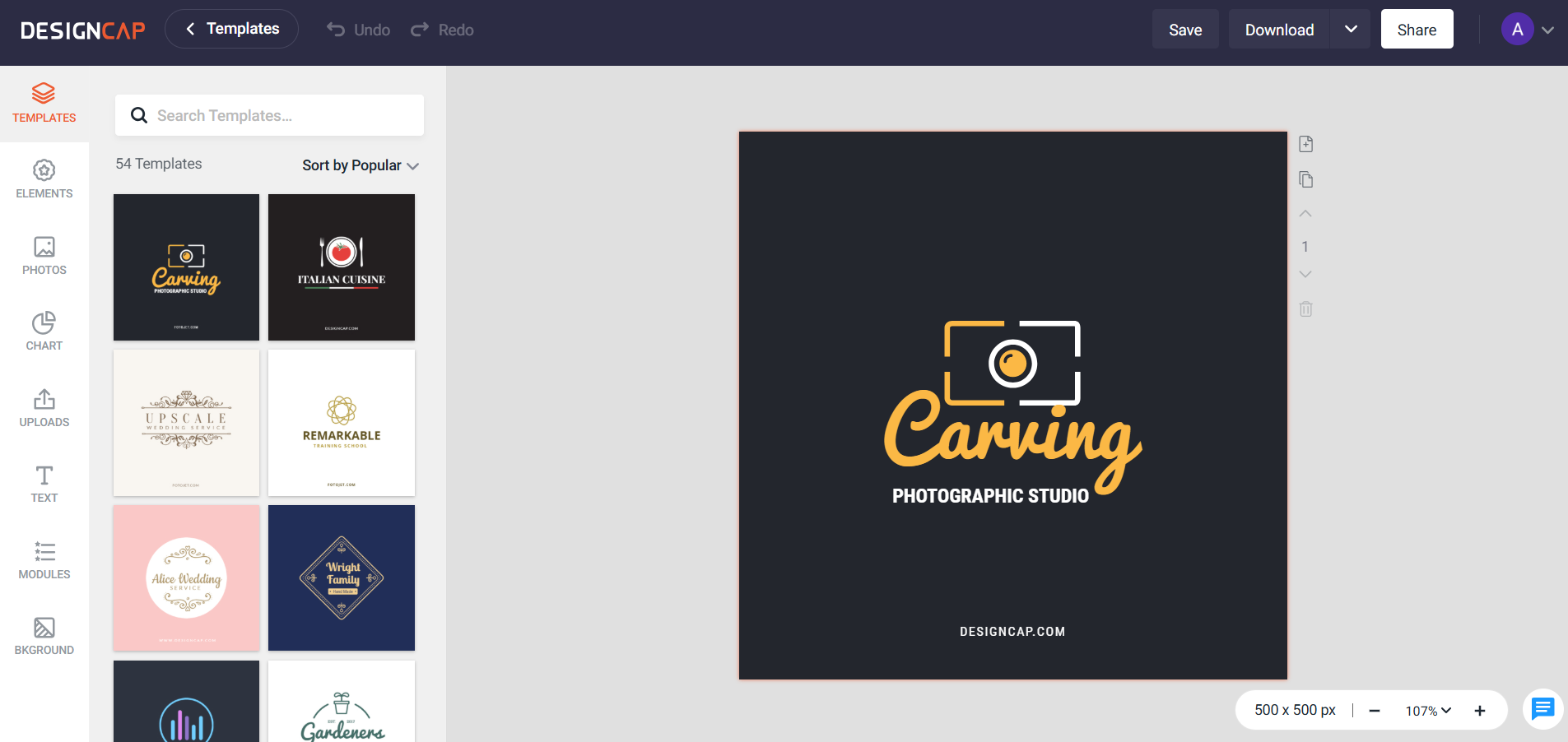Image resolution: width=1568 pixels, height=742 pixels.
Task: Open the Elements panel
Action: [x=44, y=178]
